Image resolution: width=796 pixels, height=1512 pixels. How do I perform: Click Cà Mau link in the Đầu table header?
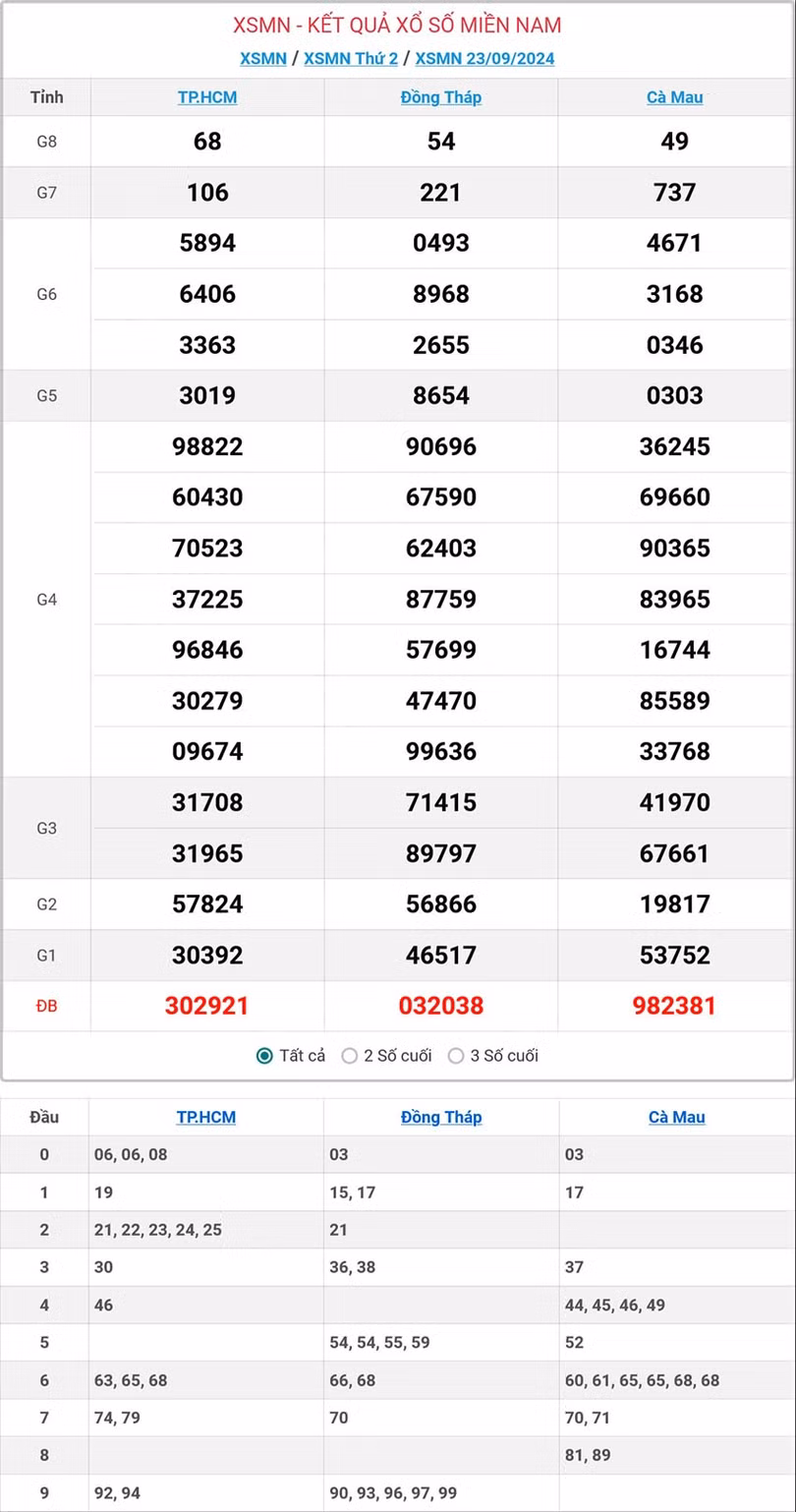coord(677,1117)
